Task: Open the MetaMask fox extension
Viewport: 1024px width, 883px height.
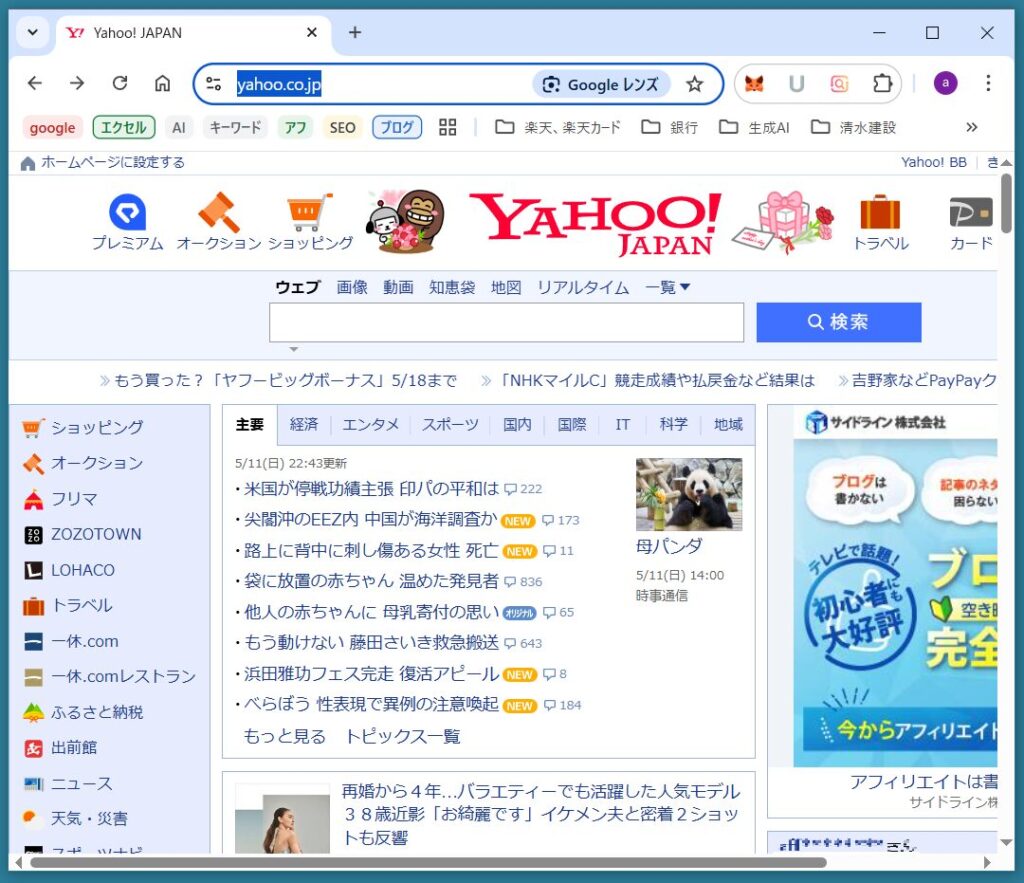Action: click(754, 84)
